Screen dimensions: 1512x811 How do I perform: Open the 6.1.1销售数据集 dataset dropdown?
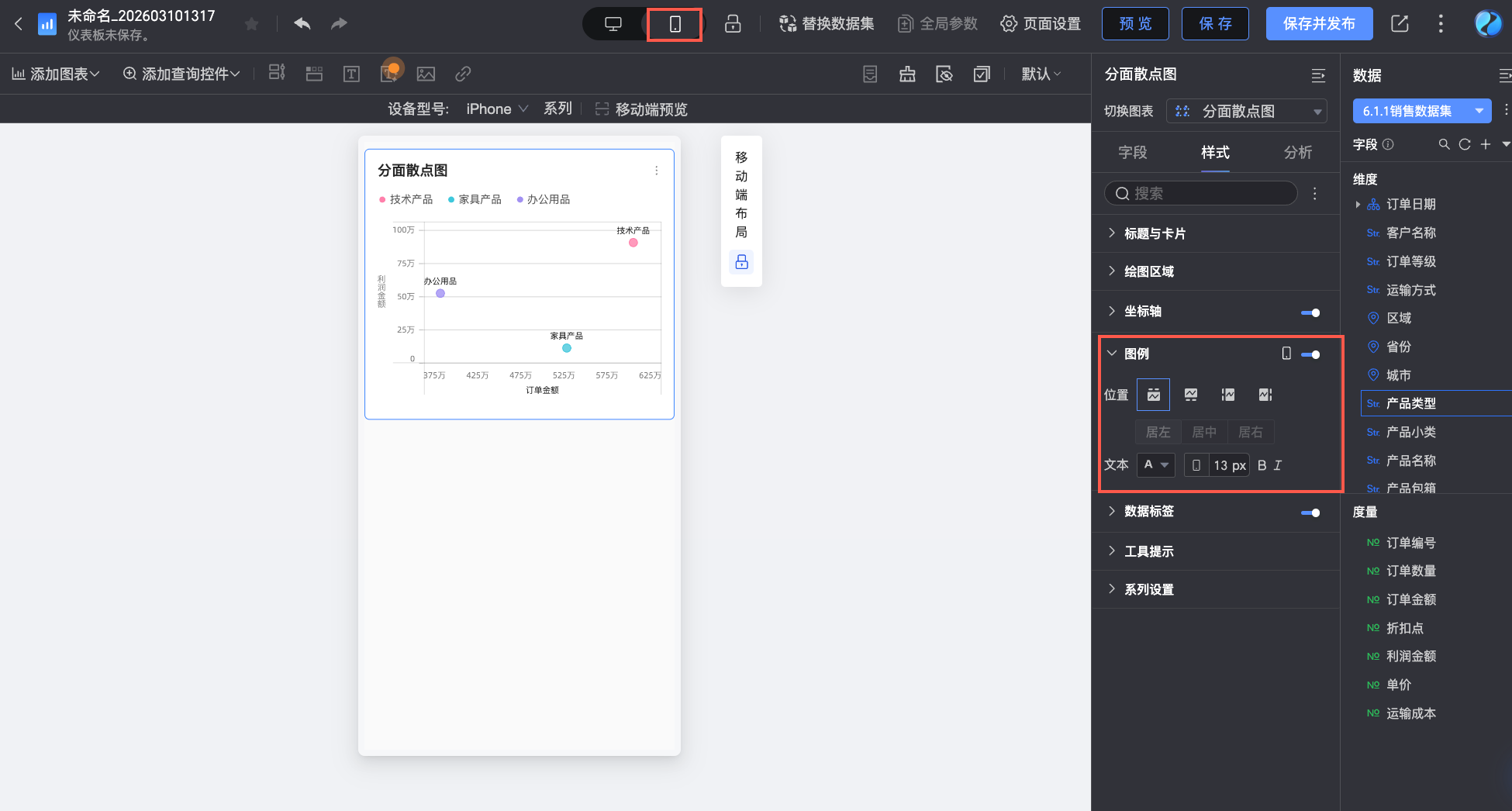click(x=1422, y=111)
